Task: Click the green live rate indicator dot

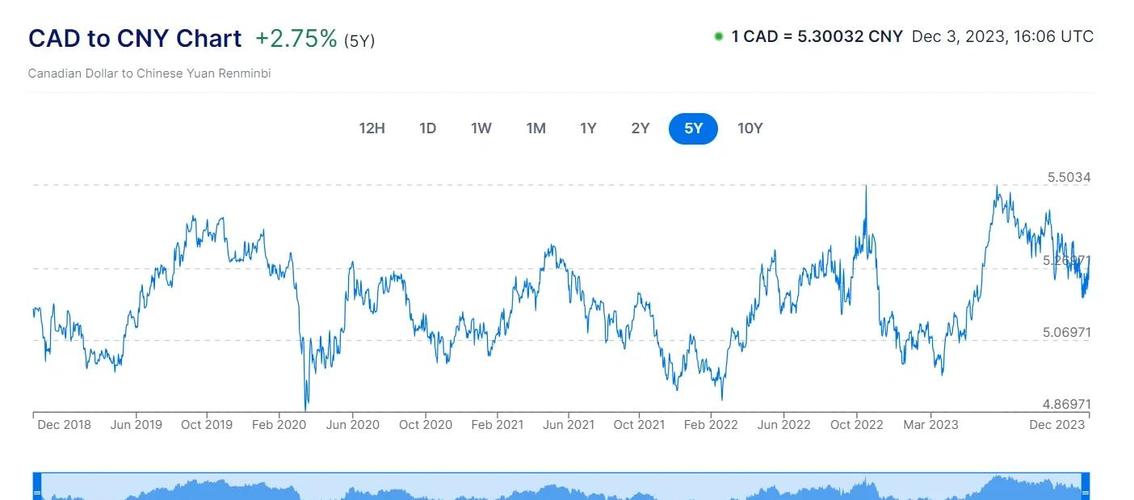Action: coord(718,37)
